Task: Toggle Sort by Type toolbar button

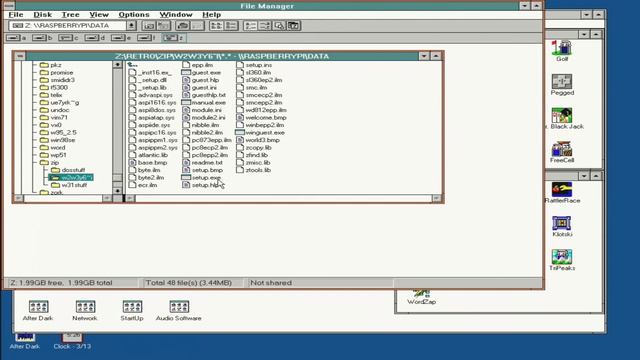Action: pos(264,26)
